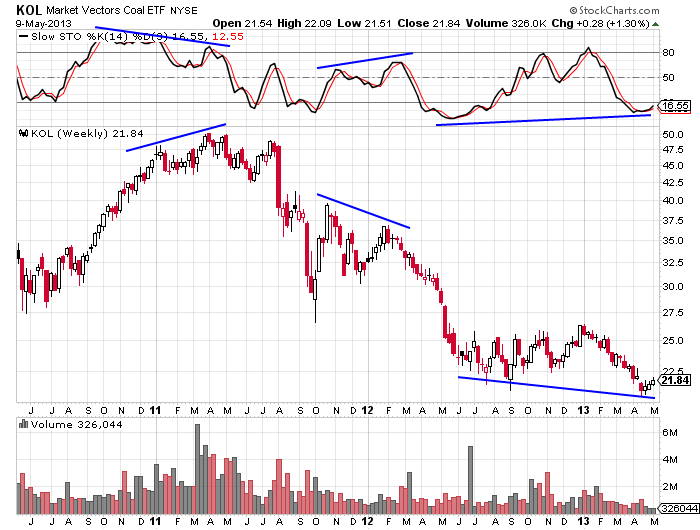
Task: Click the 326044 volume value tag
Action: coord(678,509)
